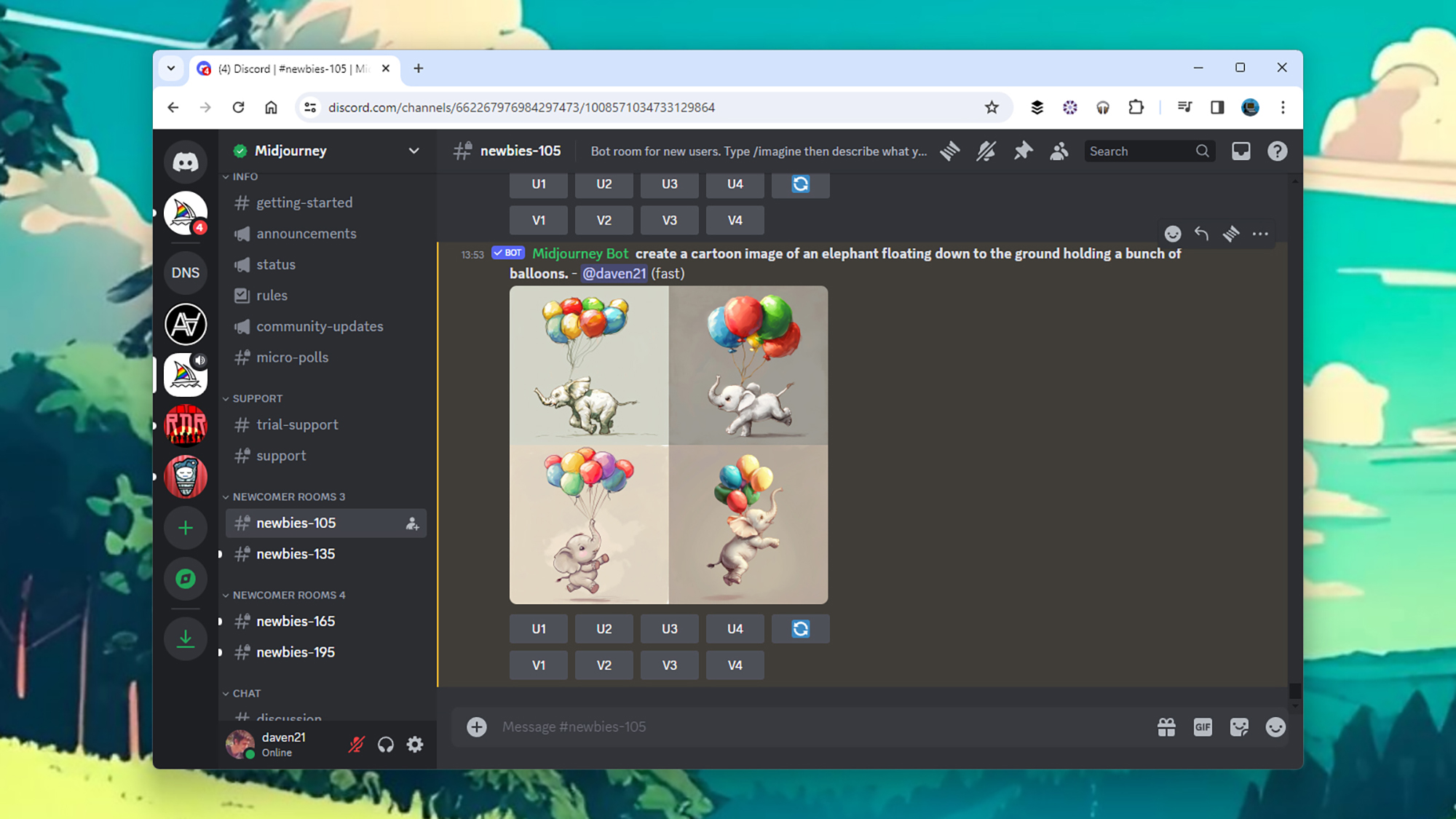This screenshot has width=1456, height=819.
Task: Open pinned messages icon
Action: [1023, 151]
